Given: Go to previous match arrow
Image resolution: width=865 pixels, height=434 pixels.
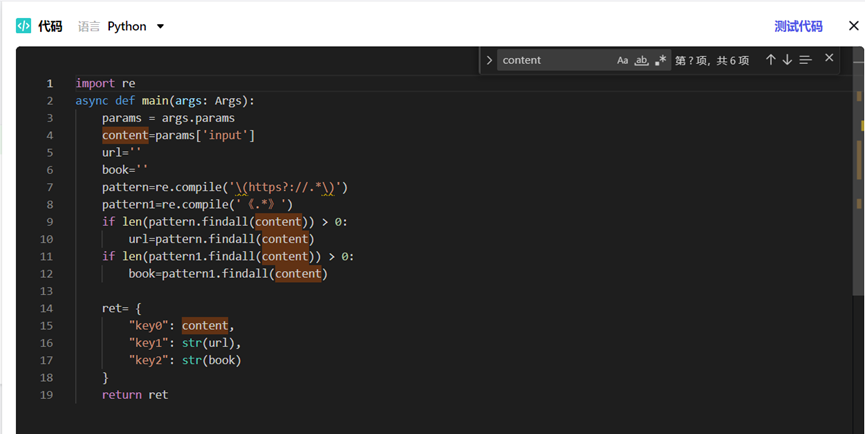Looking at the screenshot, I should 771,60.
